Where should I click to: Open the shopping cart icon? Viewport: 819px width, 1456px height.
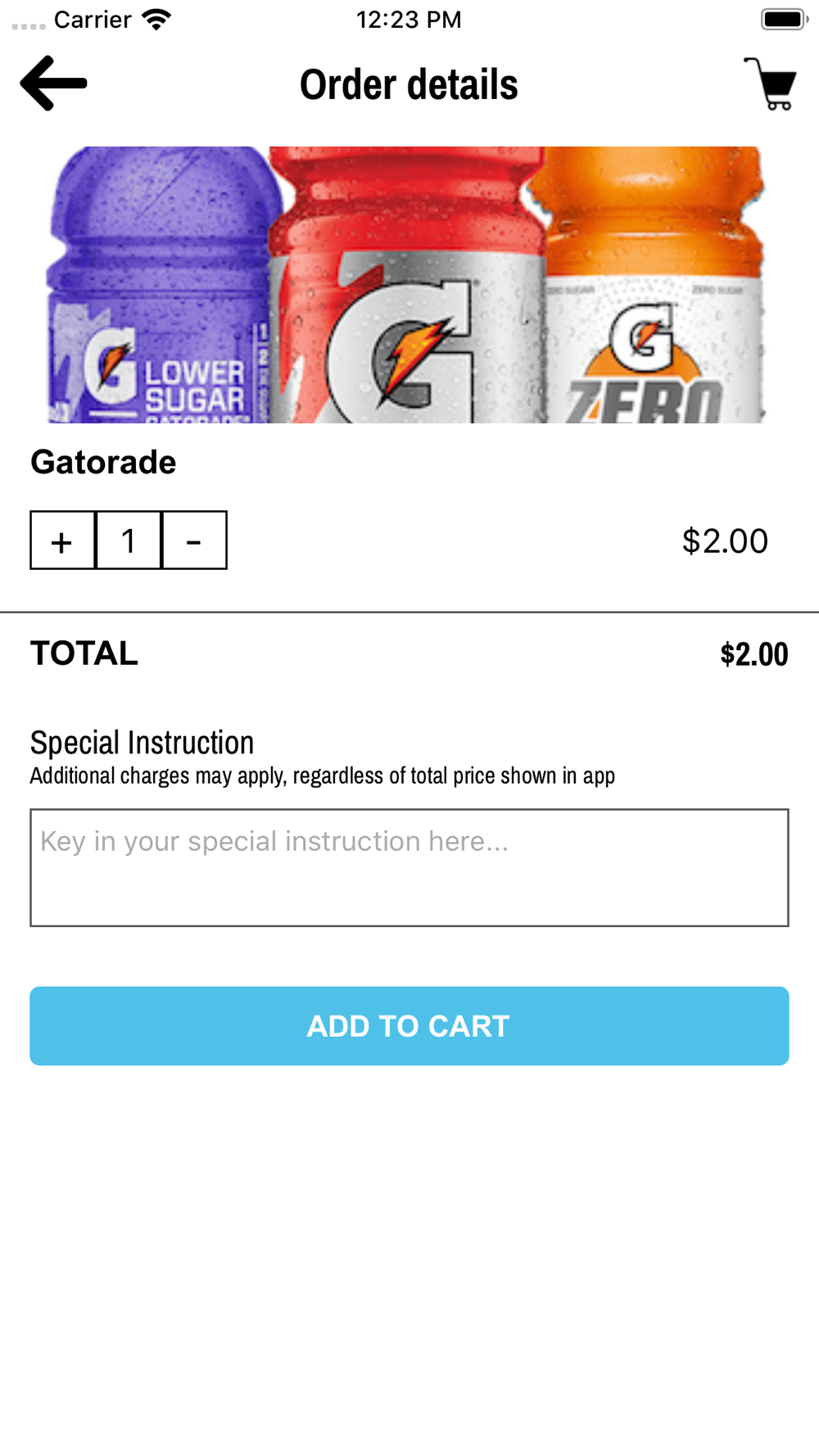(771, 84)
